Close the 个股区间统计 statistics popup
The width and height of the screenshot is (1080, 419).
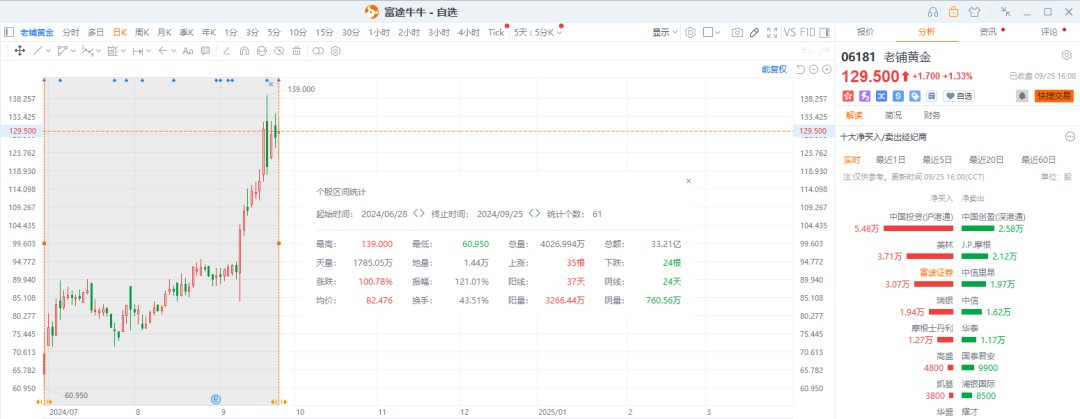pos(688,181)
